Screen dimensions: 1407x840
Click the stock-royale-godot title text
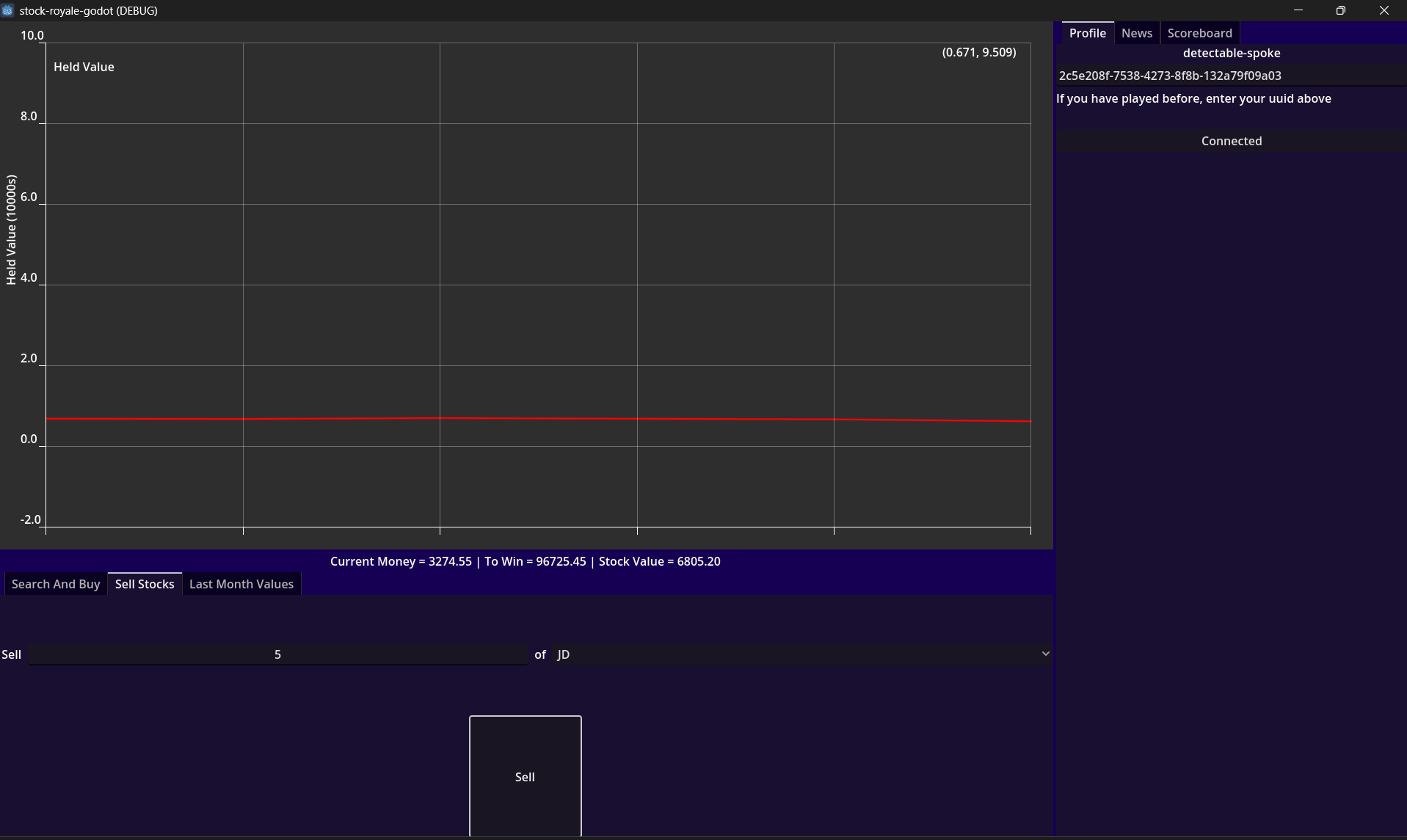[x=88, y=10]
